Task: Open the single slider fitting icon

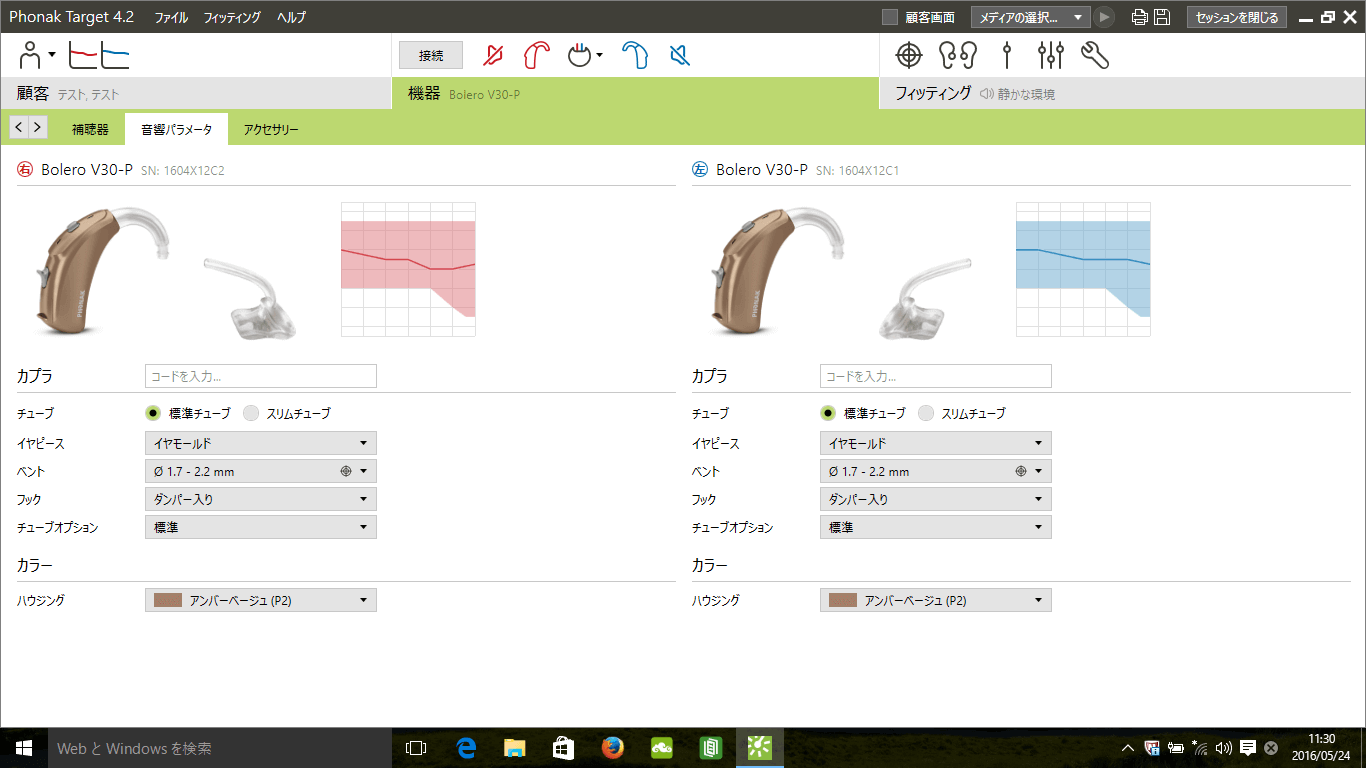Action: (1007, 55)
